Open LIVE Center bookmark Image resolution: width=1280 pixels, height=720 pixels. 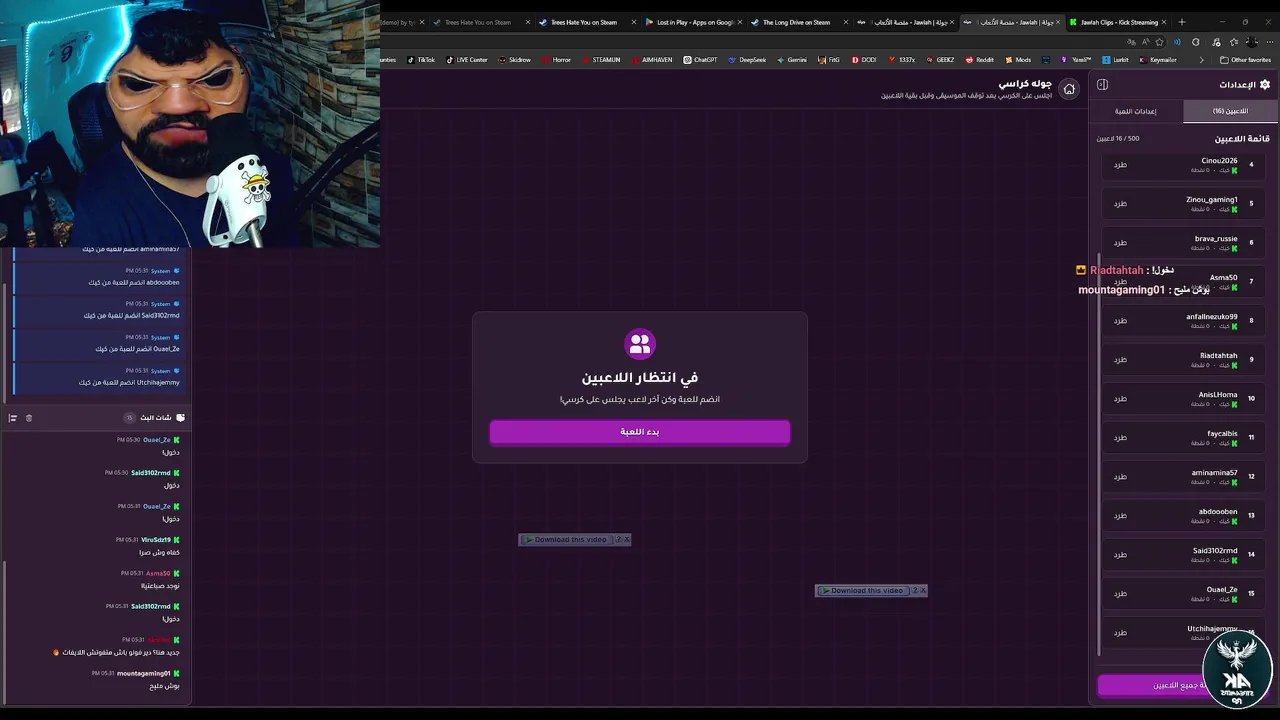[467, 60]
